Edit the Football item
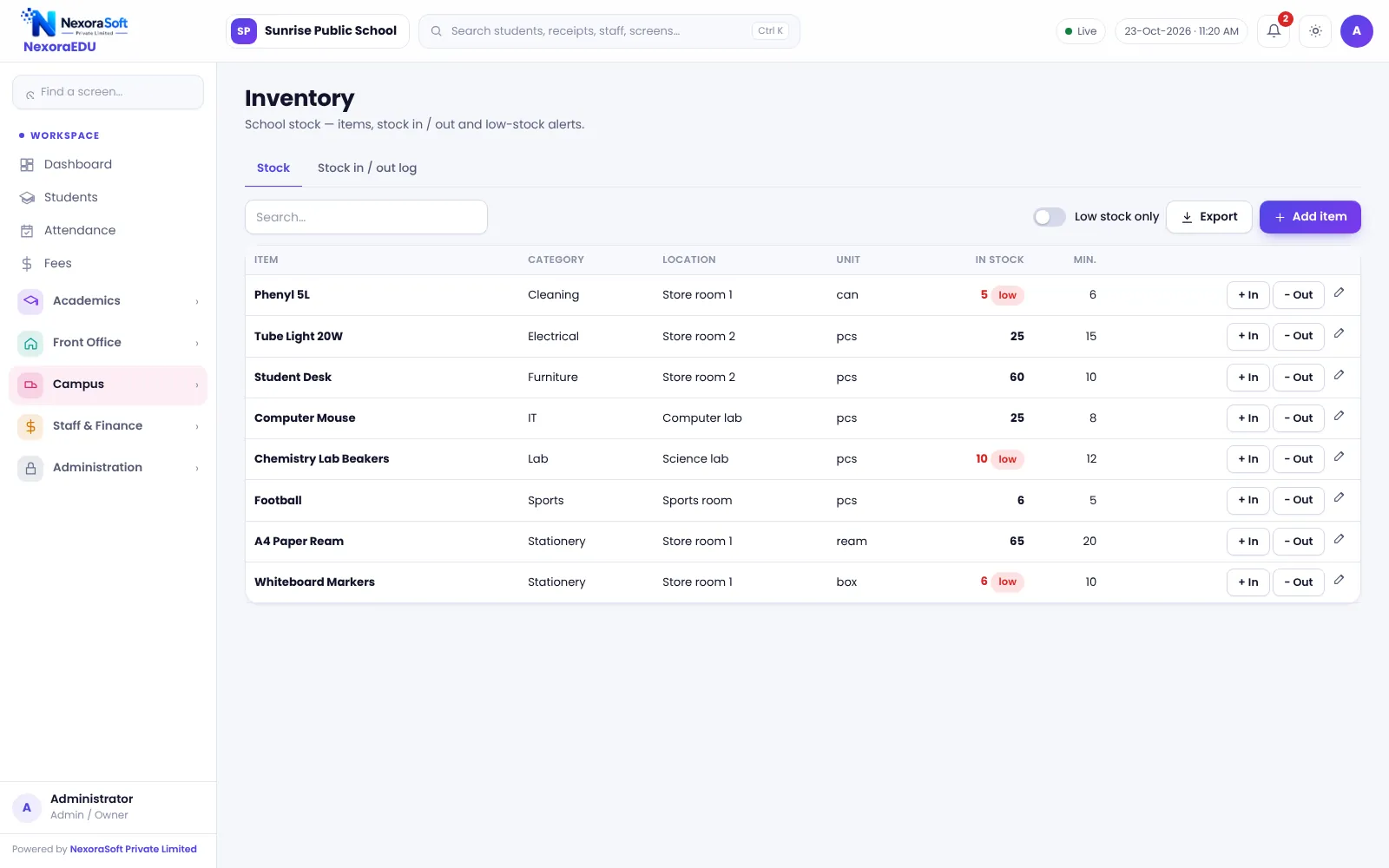This screenshot has height=868, width=1389. (x=1340, y=498)
